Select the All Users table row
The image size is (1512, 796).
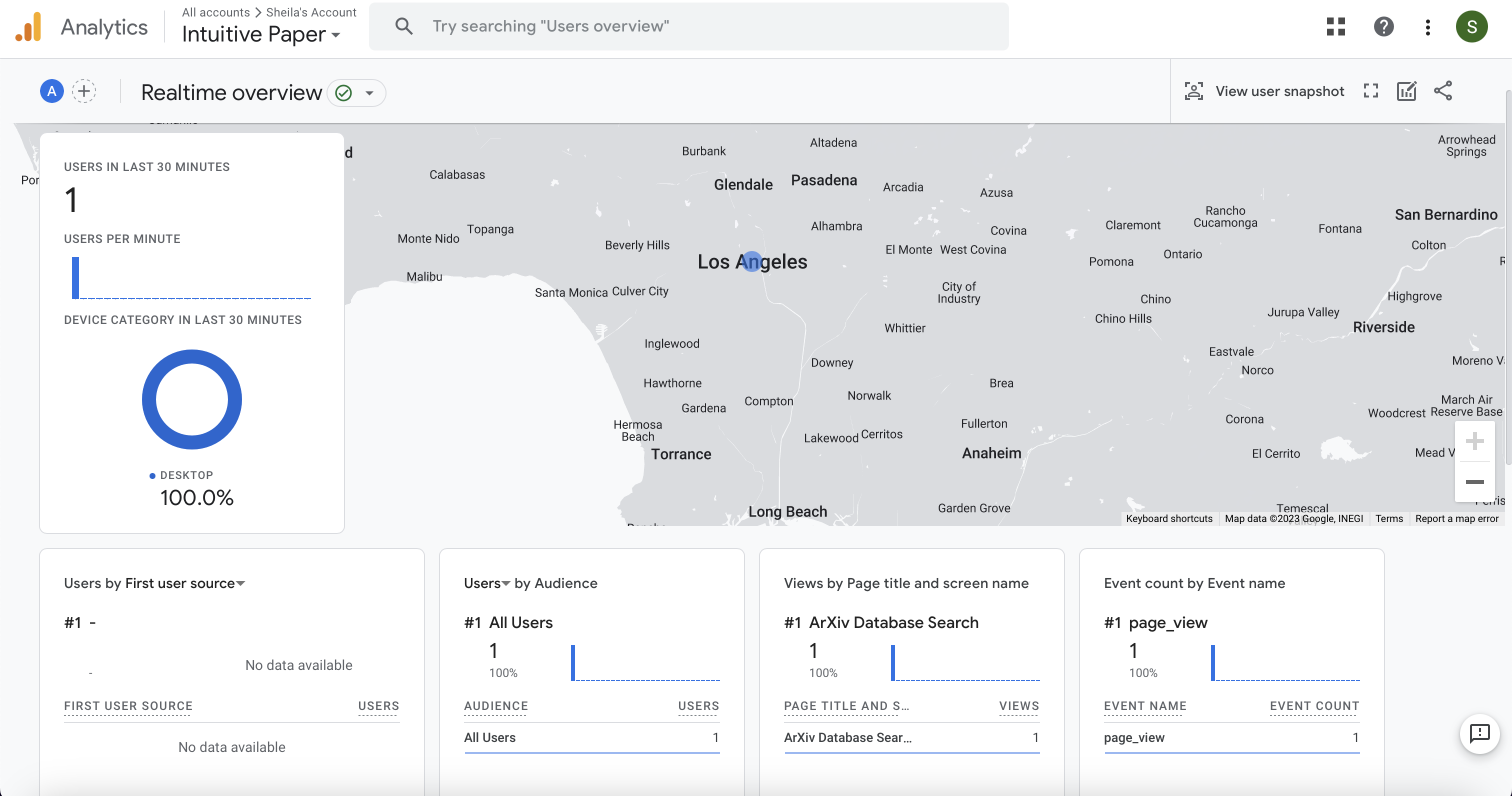(x=591, y=737)
